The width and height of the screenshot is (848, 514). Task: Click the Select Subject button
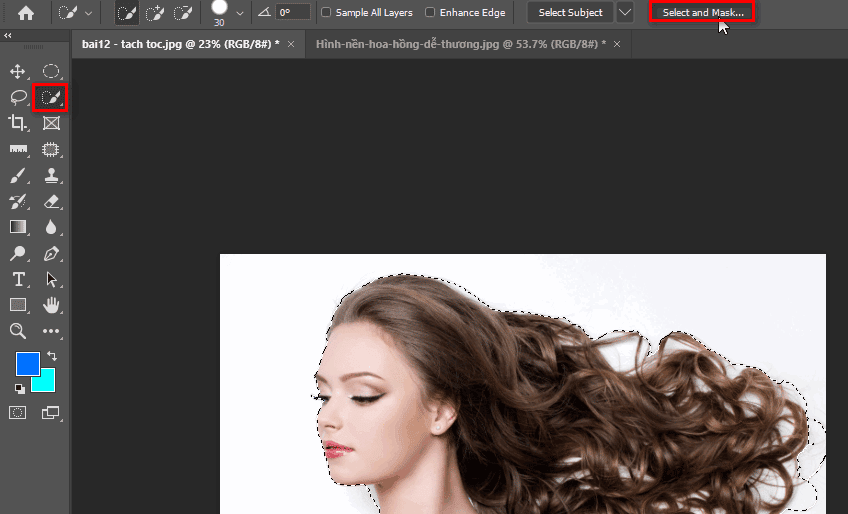(570, 12)
